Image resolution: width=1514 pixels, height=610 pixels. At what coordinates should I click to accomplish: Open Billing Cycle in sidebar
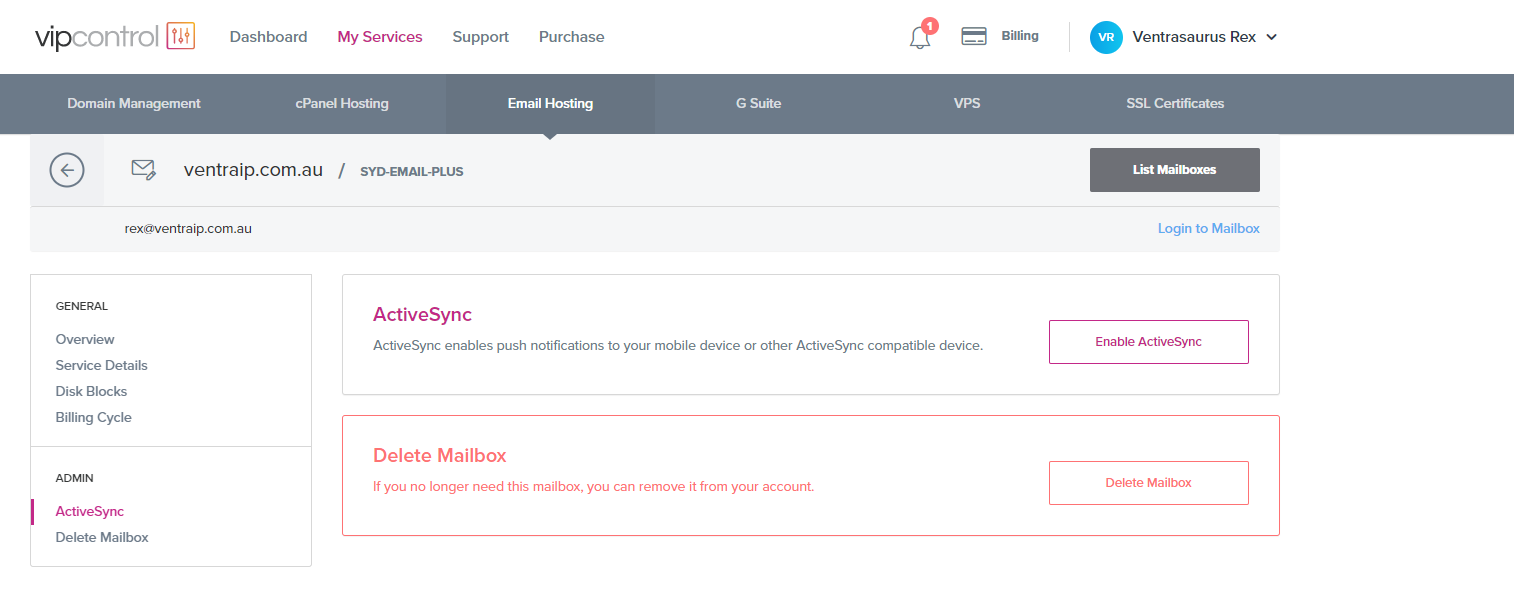pos(94,417)
